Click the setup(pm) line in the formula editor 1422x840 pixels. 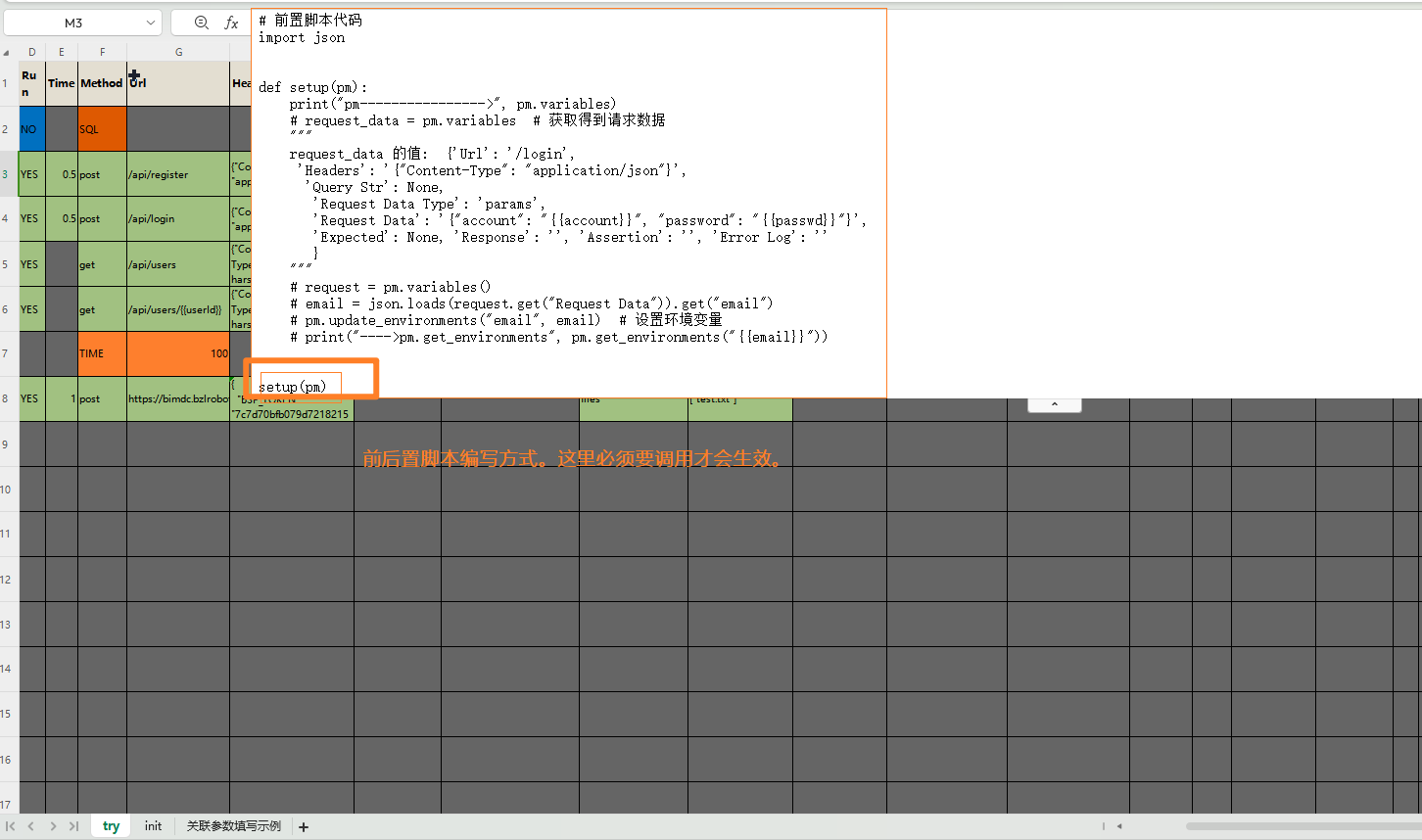point(292,387)
